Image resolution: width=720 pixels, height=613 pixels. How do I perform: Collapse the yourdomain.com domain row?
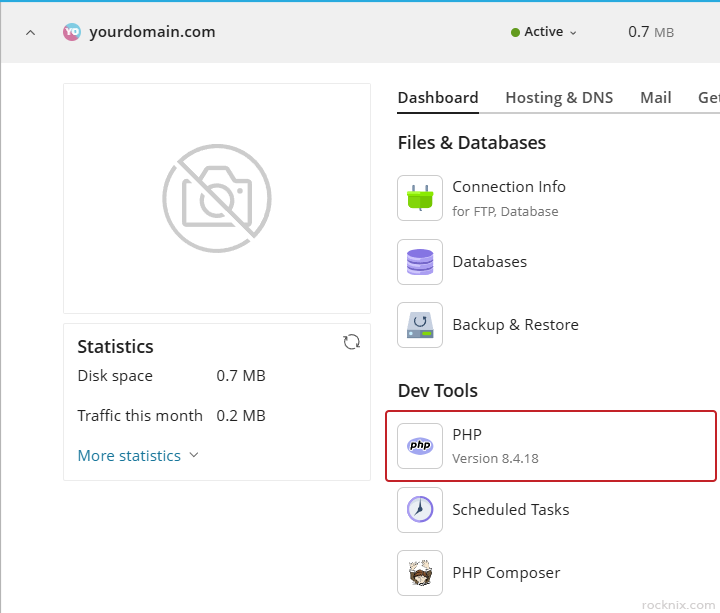[x=30, y=32]
